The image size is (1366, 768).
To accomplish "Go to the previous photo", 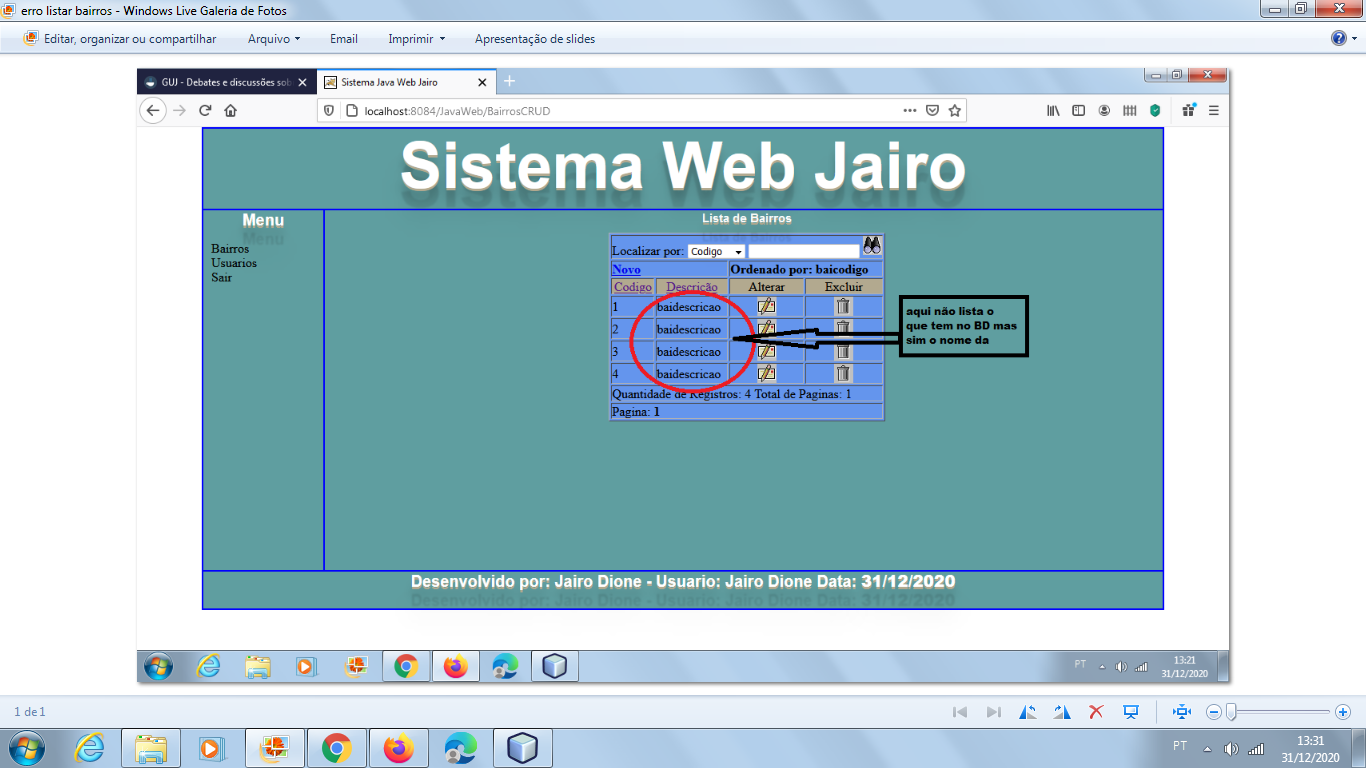I will pyautogui.click(x=960, y=712).
